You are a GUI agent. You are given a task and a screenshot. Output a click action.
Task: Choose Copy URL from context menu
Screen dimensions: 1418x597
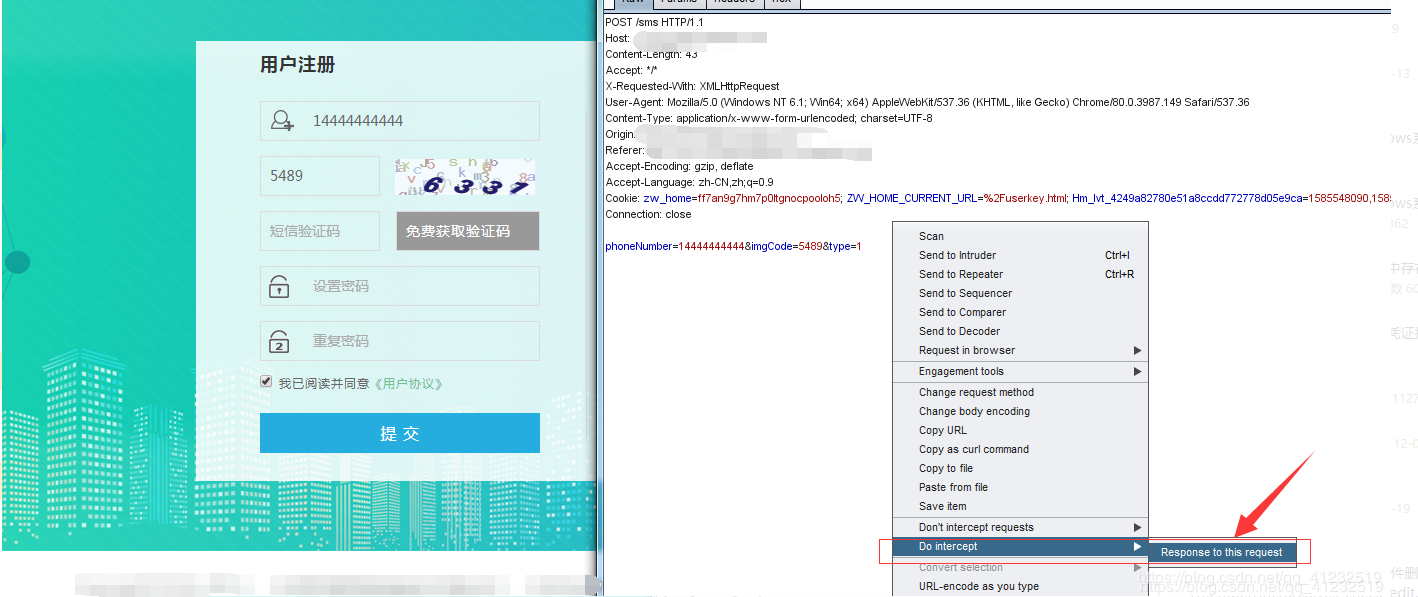click(x=1020, y=430)
